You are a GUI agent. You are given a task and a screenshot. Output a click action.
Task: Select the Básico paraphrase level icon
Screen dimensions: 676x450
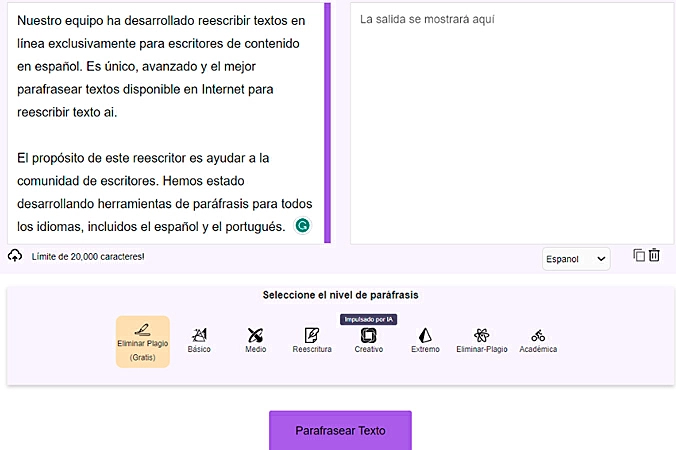(199, 336)
